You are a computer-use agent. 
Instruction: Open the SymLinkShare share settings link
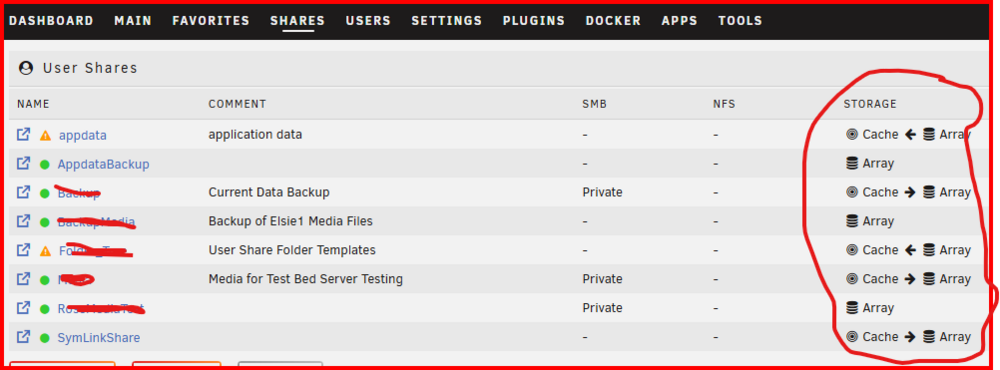[x=99, y=337]
